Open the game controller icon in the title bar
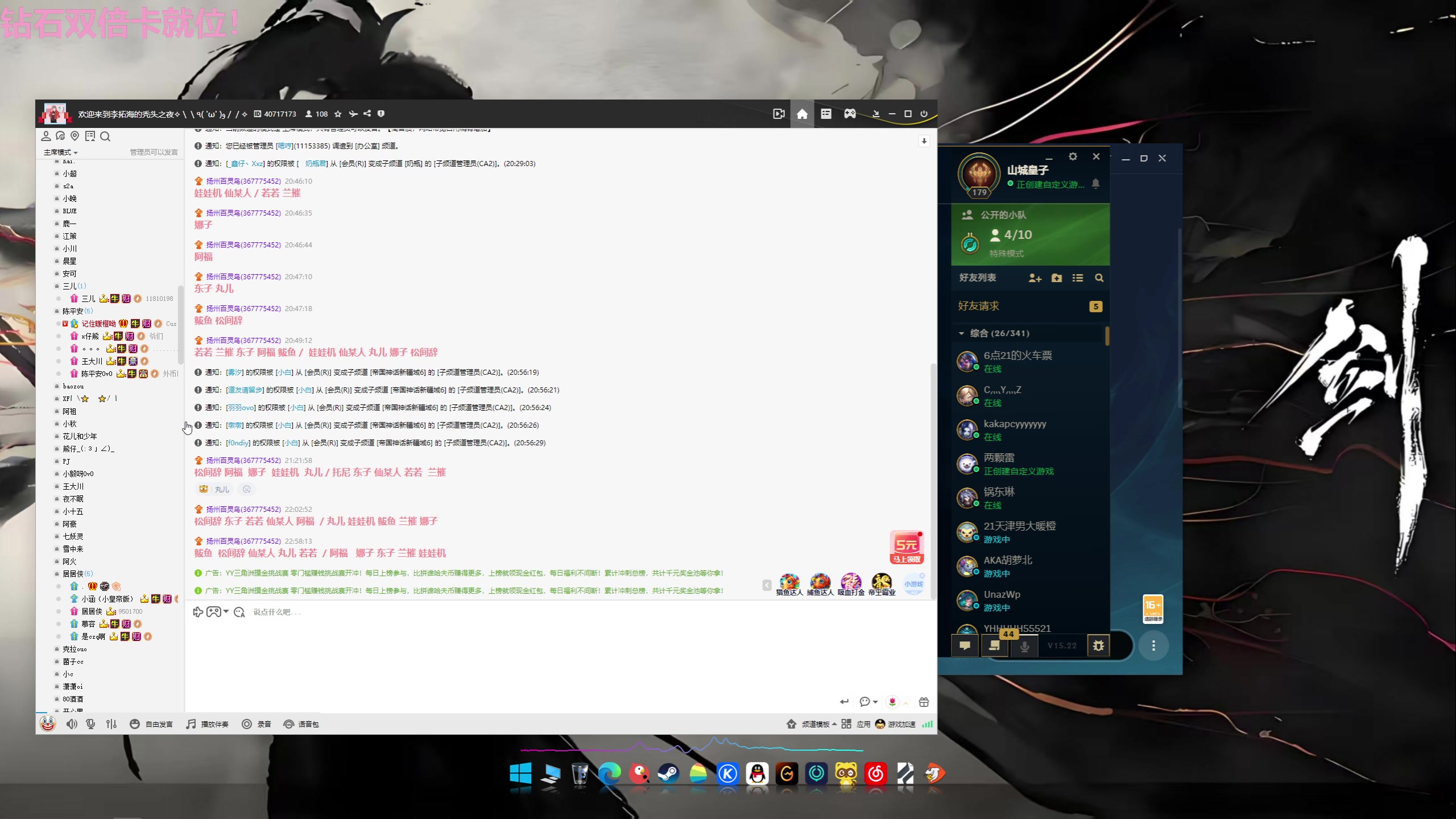Image resolution: width=1456 pixels, height=819 pixels. [850, 114]
